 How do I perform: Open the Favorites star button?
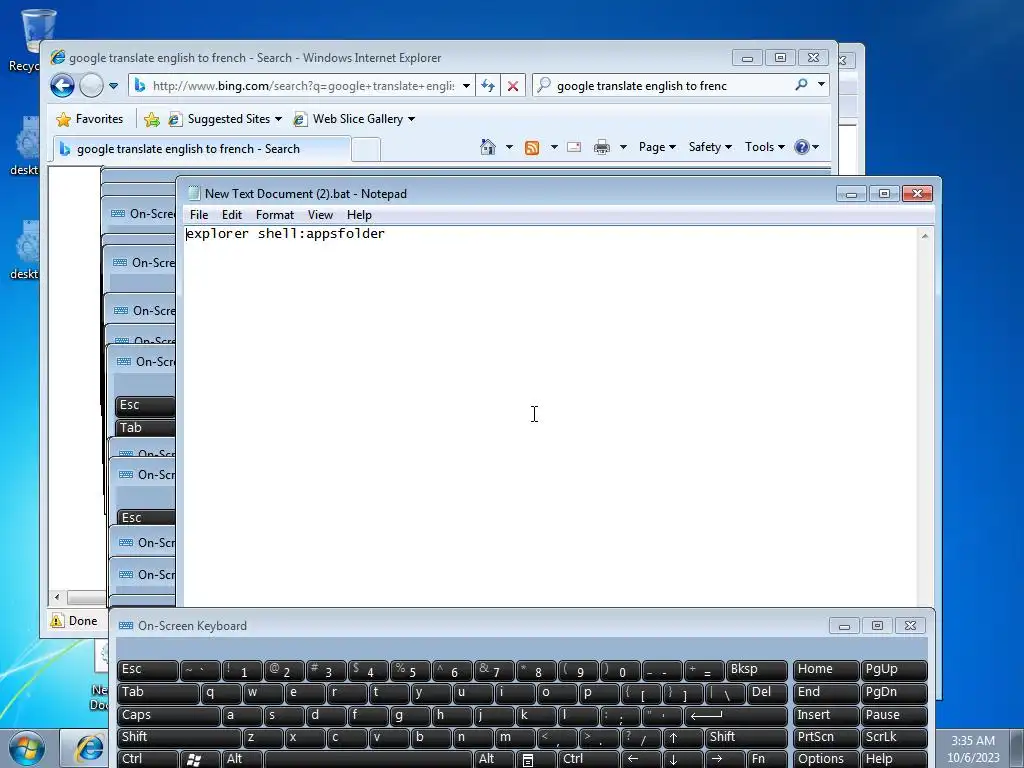[x=90, y=119]
